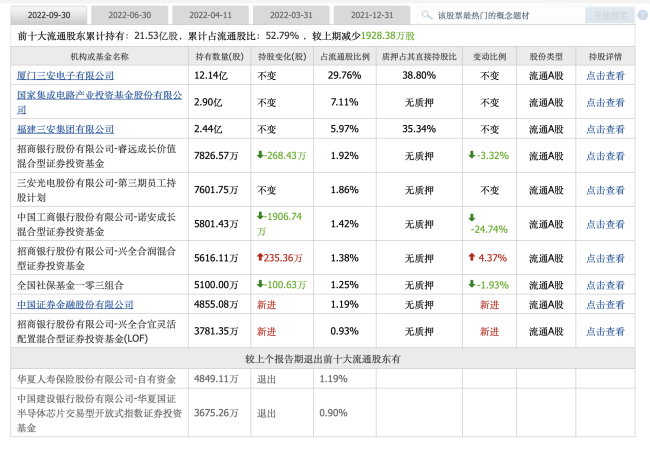
Task: Click the 4.37% increase ratio
Action: pos(488,258)
